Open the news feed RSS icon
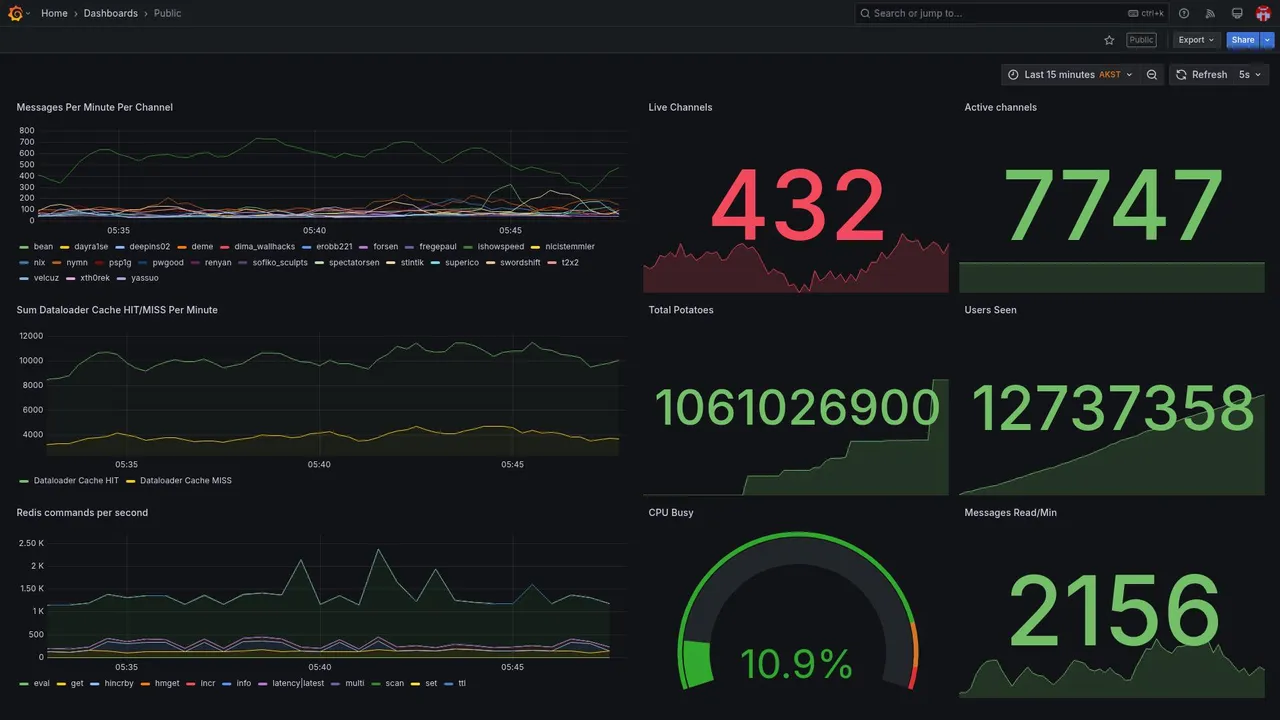 1210,13
